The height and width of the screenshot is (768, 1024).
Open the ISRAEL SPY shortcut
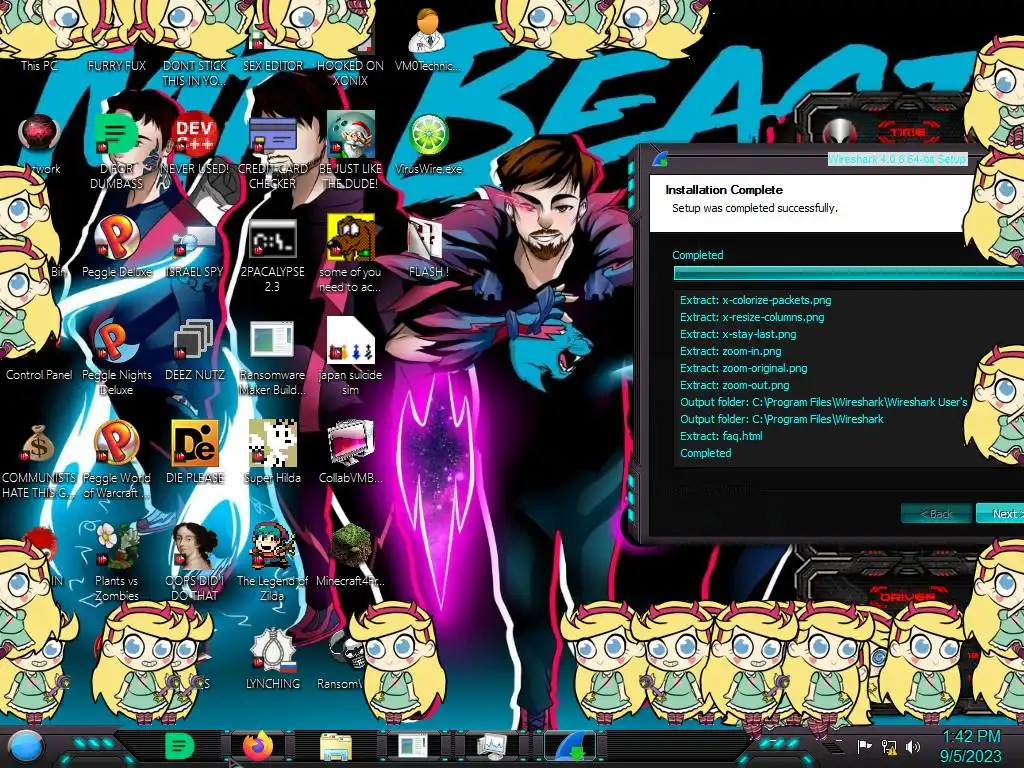tap(195, 251)
